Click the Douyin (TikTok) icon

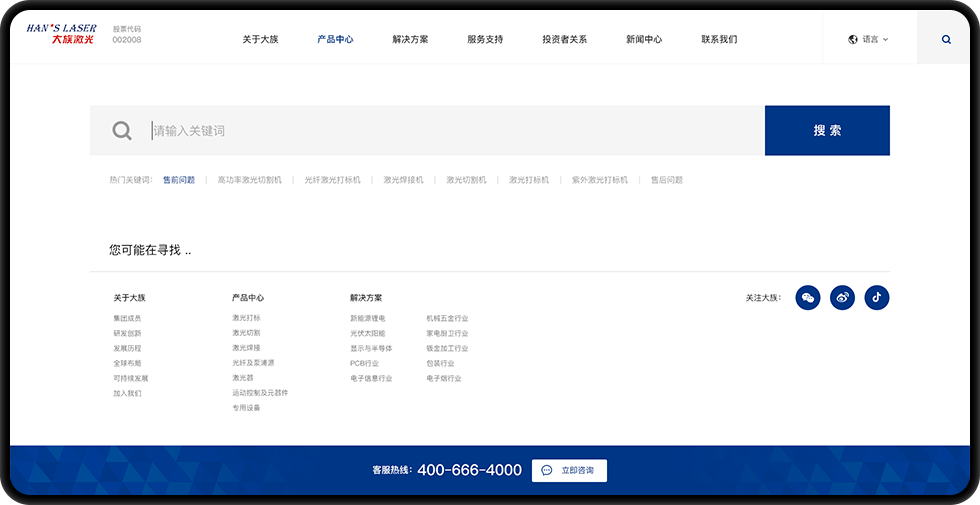coord(877,298)
